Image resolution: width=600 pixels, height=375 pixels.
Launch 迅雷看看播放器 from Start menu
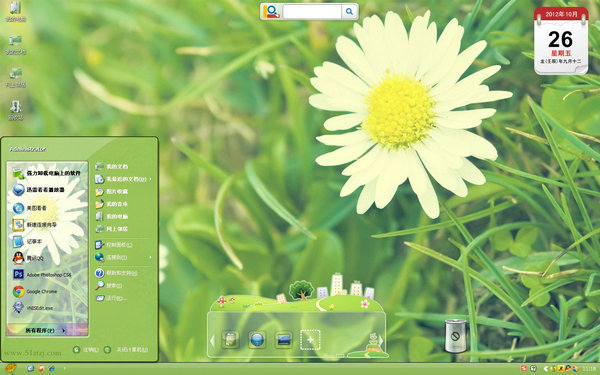pyautogui.click(x=38, y=190)
